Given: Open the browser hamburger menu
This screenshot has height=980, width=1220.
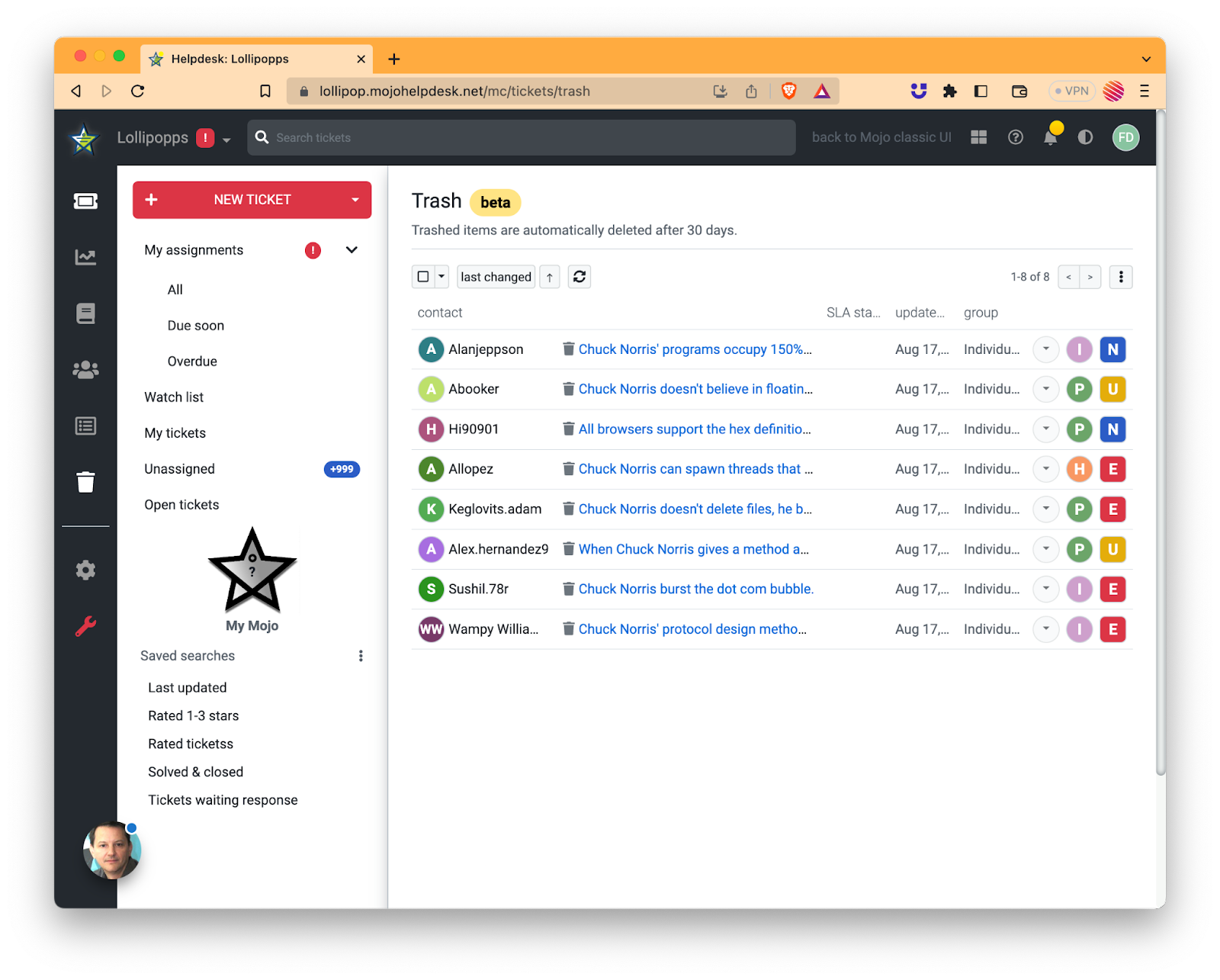Looking at the screenshot, I should [1145, 92].
